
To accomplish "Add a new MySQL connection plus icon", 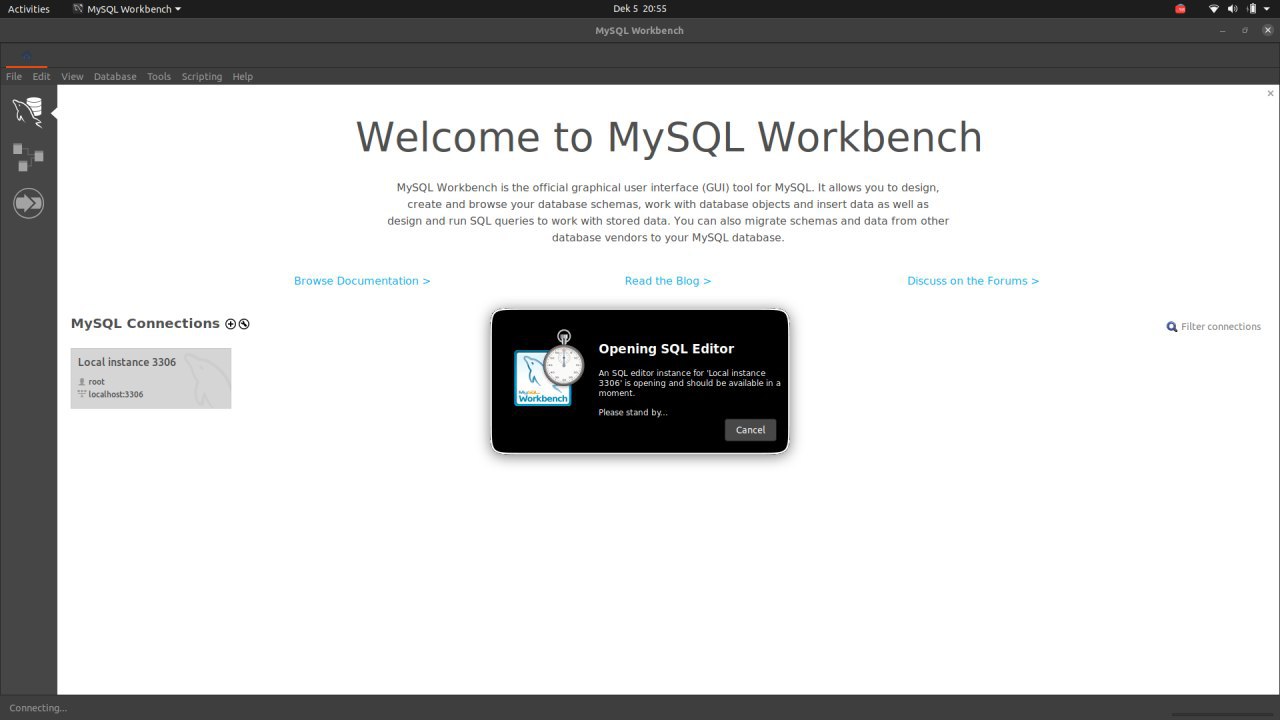I will [231, 324].
